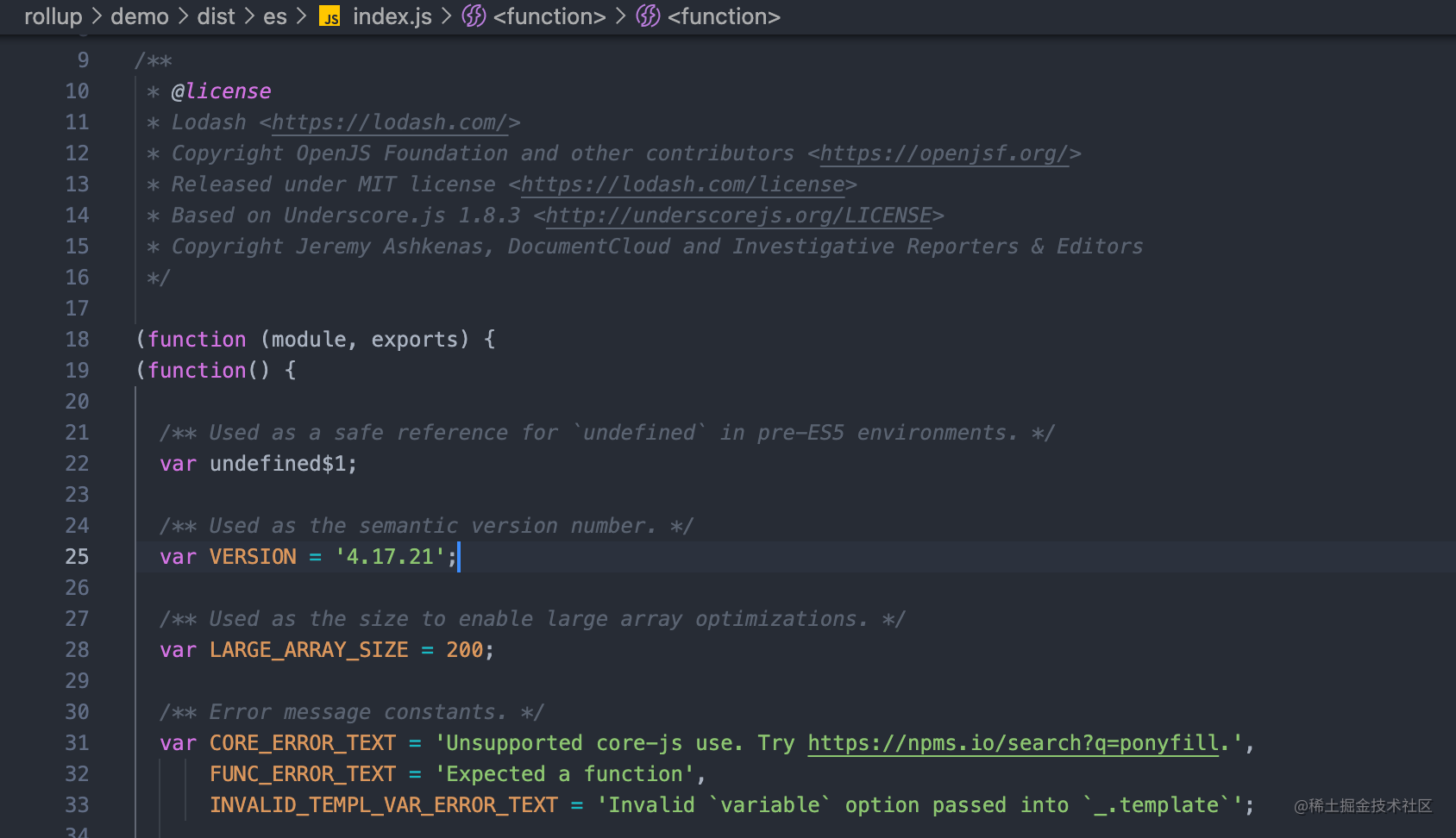Open the openjsf.org link
This screenshot has height=838, width=1456.
coord(944,153)
